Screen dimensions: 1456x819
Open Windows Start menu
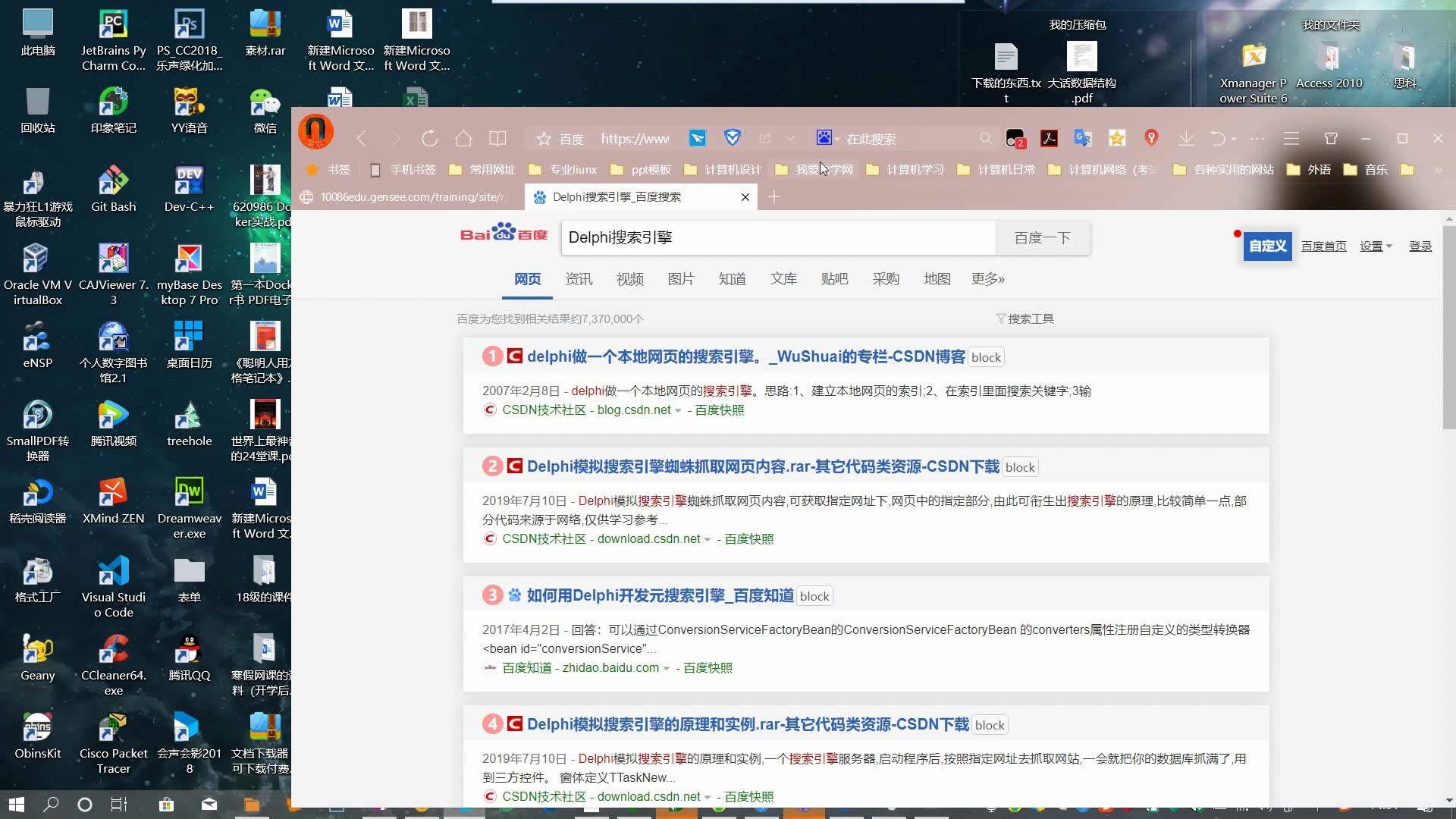point(16,805)
